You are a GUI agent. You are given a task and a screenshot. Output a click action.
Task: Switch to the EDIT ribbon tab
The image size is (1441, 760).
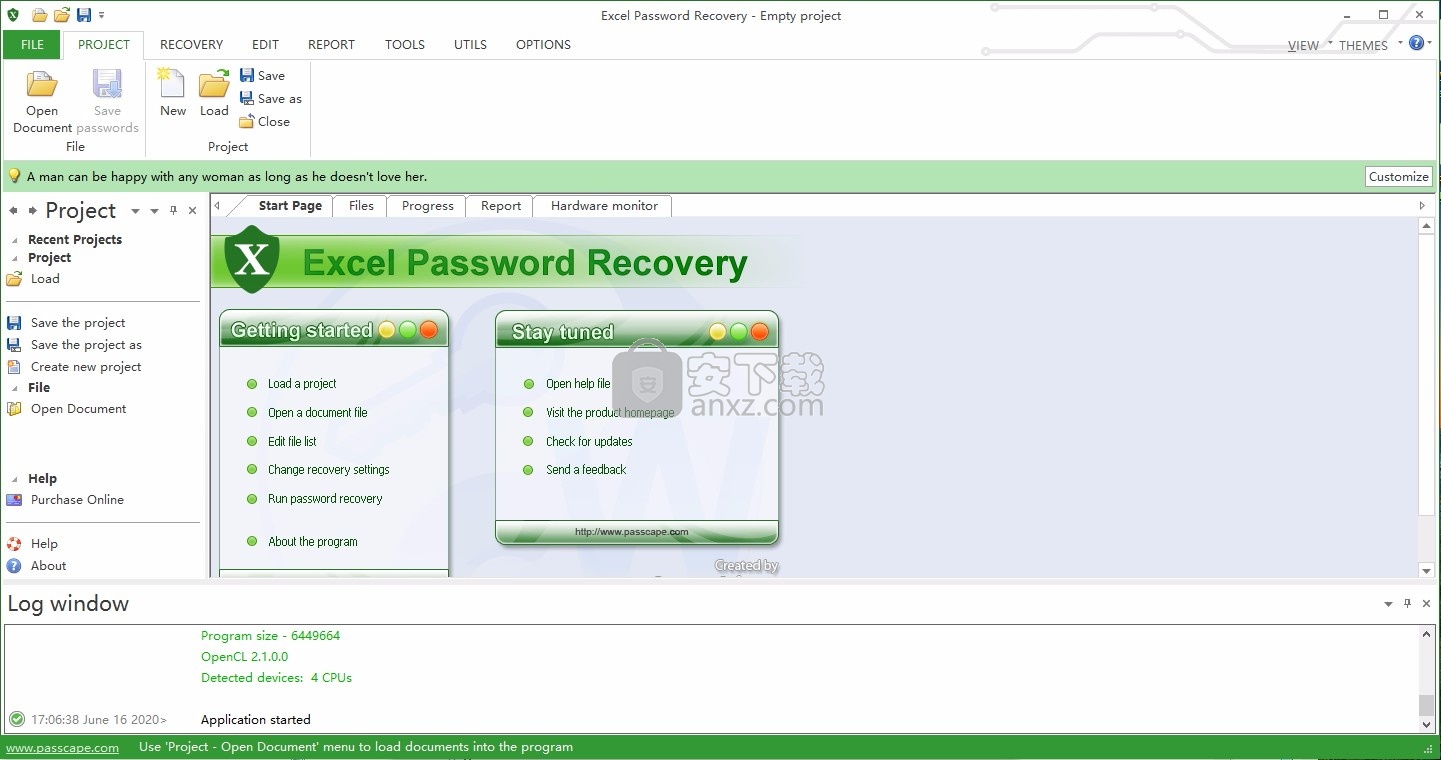coord(265,45)
